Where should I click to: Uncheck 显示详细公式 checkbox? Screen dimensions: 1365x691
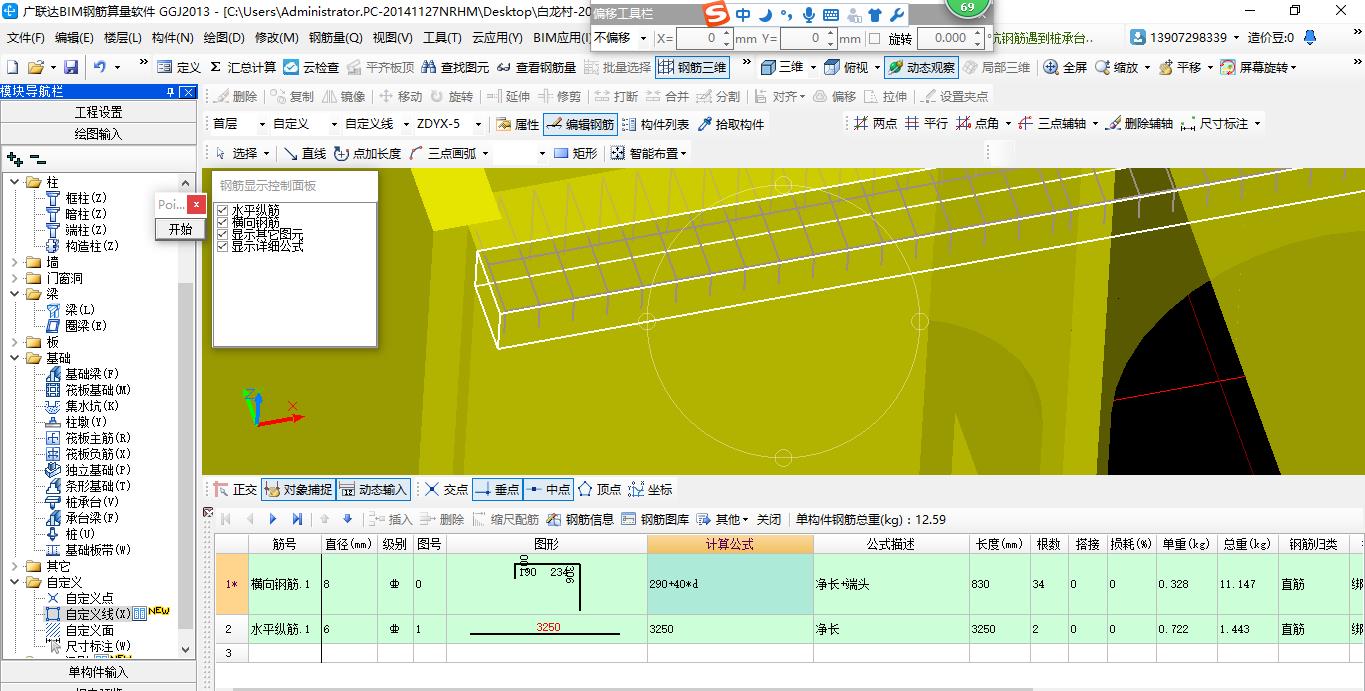click(223, 246)
